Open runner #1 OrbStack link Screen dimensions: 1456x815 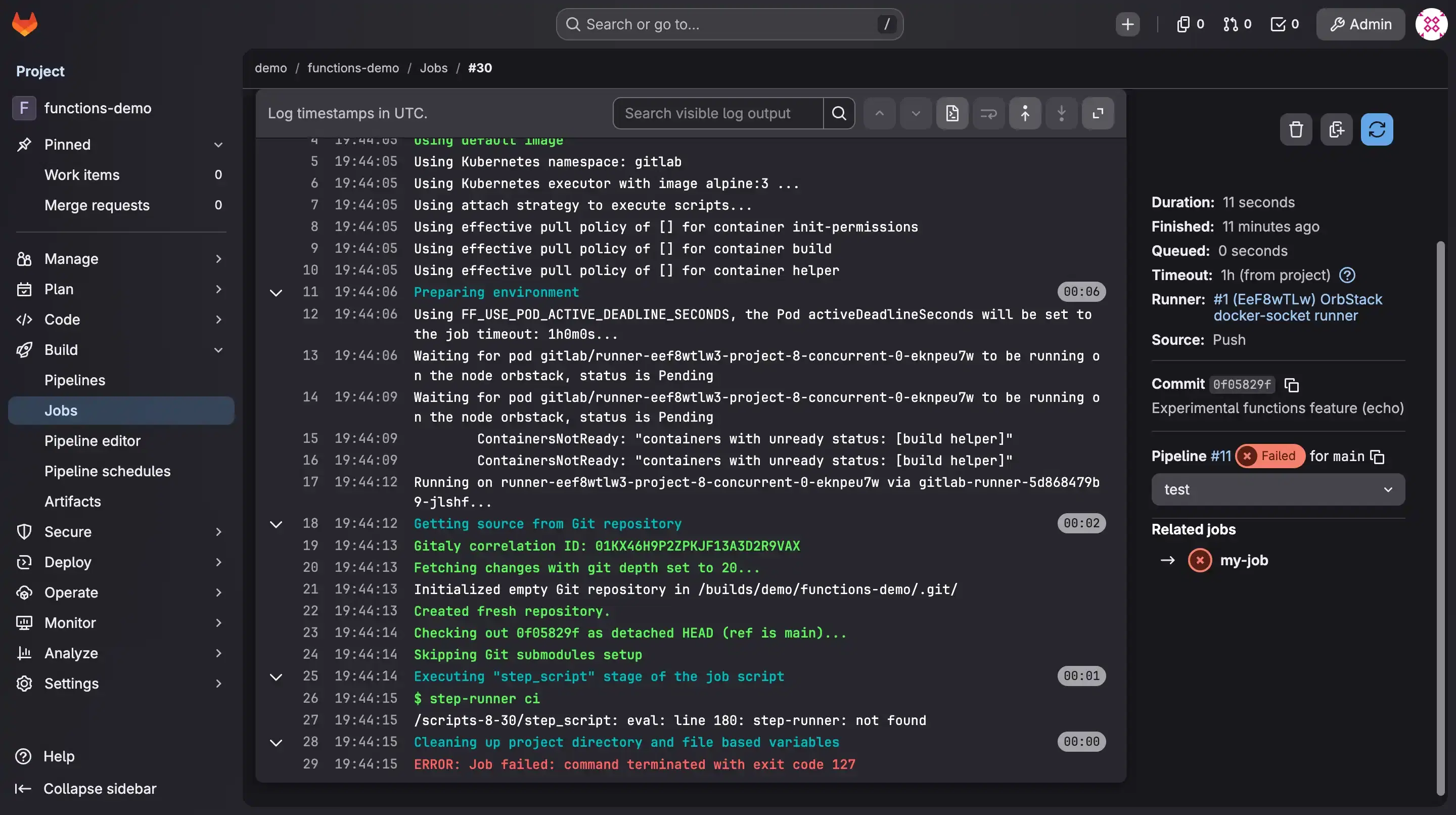click(x=1298, y=307)
